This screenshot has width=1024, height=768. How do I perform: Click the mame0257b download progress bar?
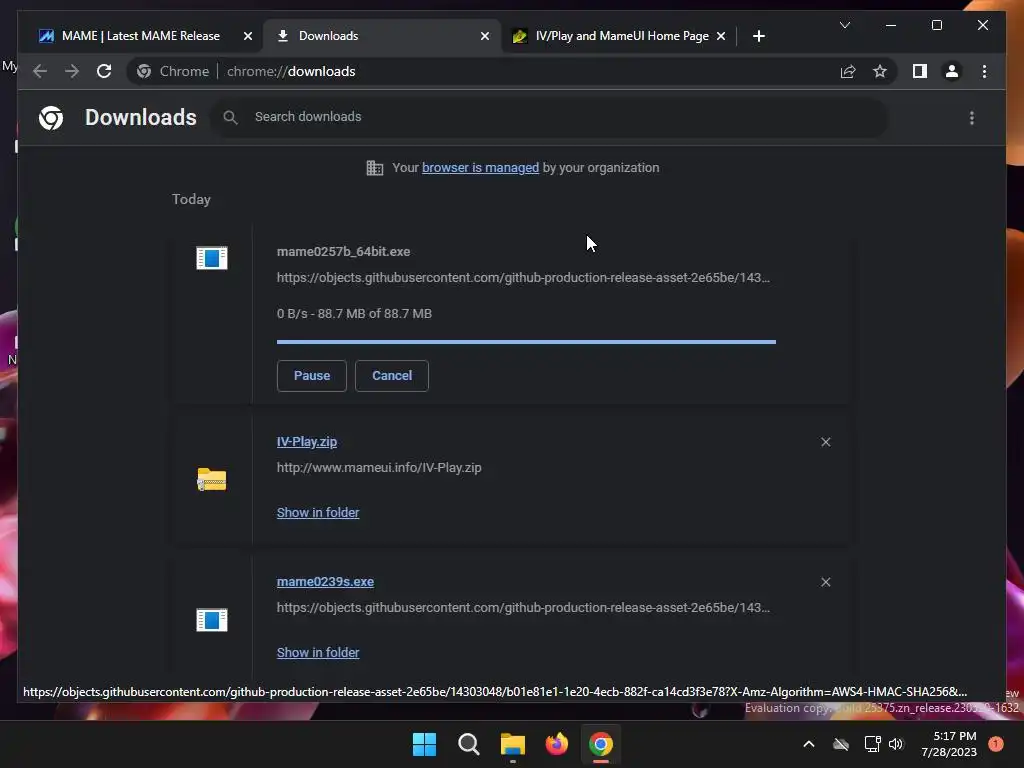coord(526,342)
